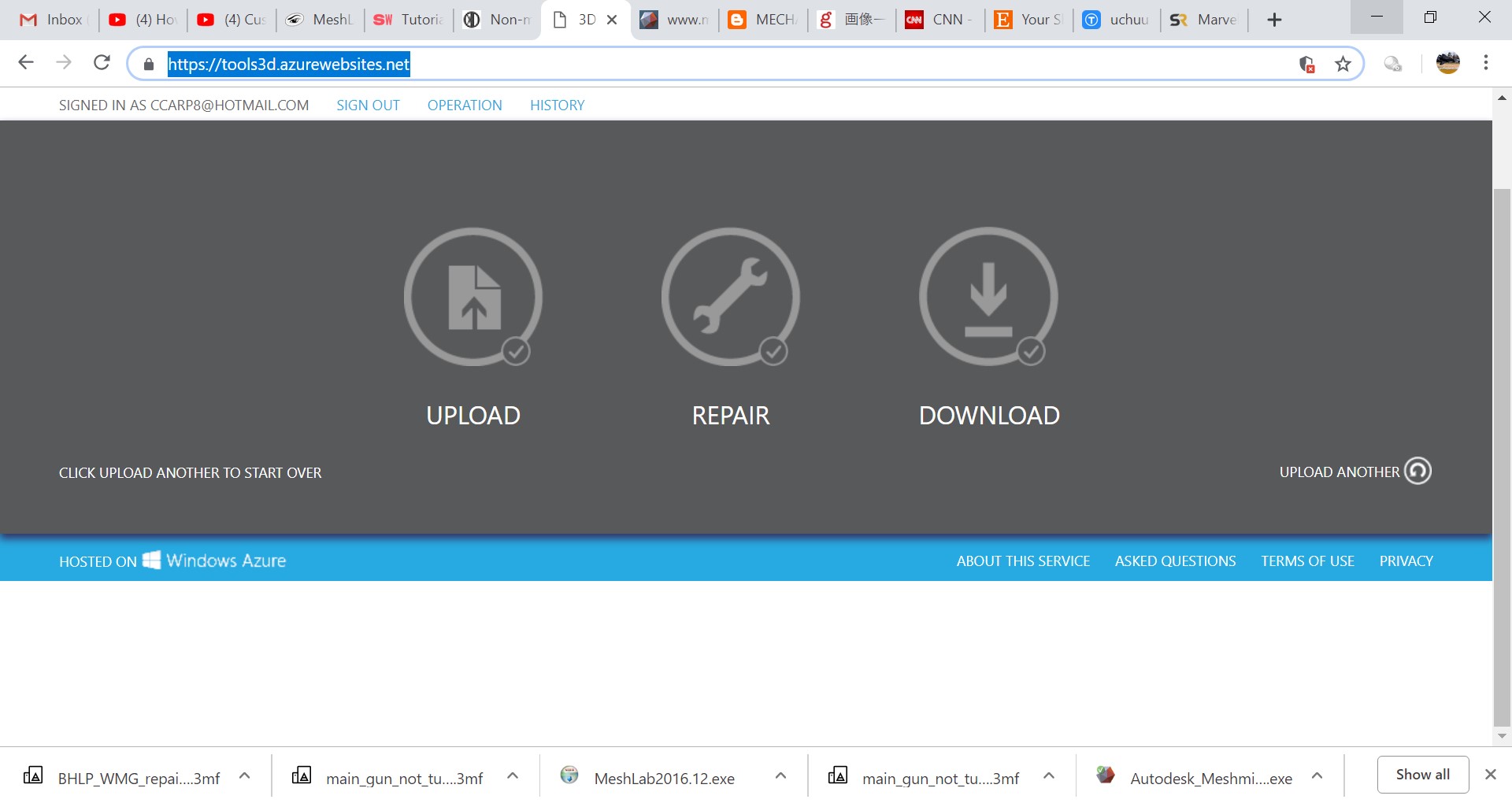Open the OPERATION menu item
Viewport: 1512px width, 803px height.
(x=465, y=105)
